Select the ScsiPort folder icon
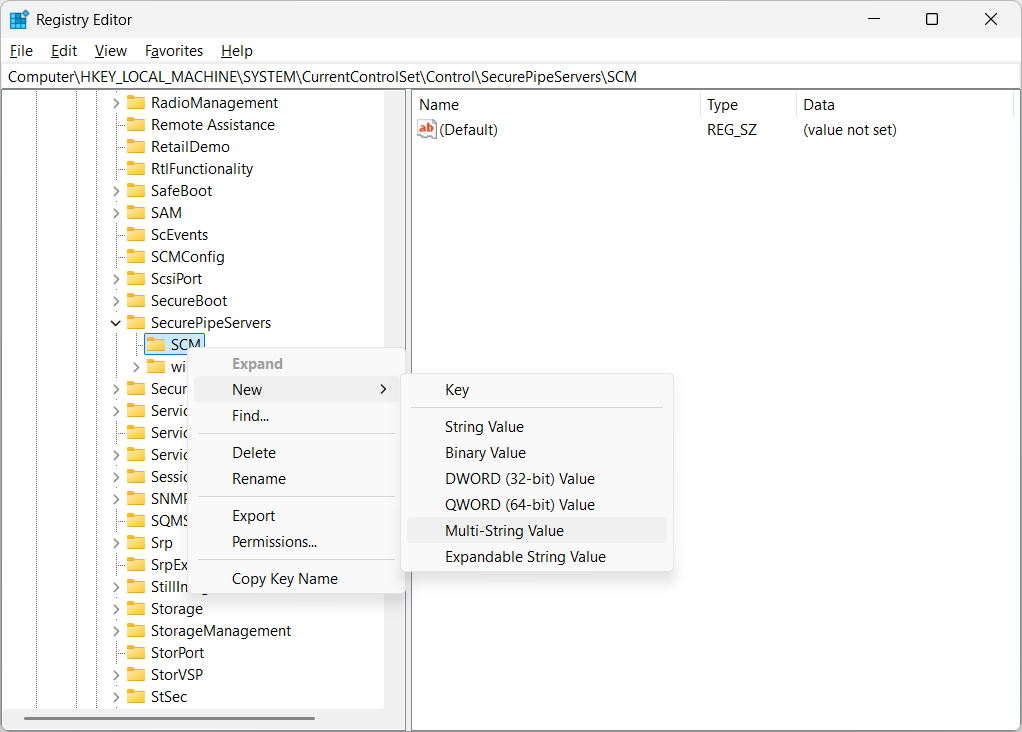This screenshot has width=1022, height=732. (x=136, y=279)
